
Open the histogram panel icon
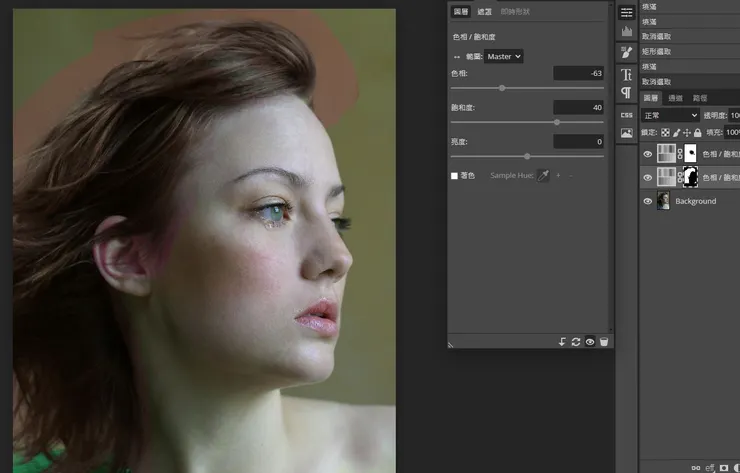coord(626,32)
